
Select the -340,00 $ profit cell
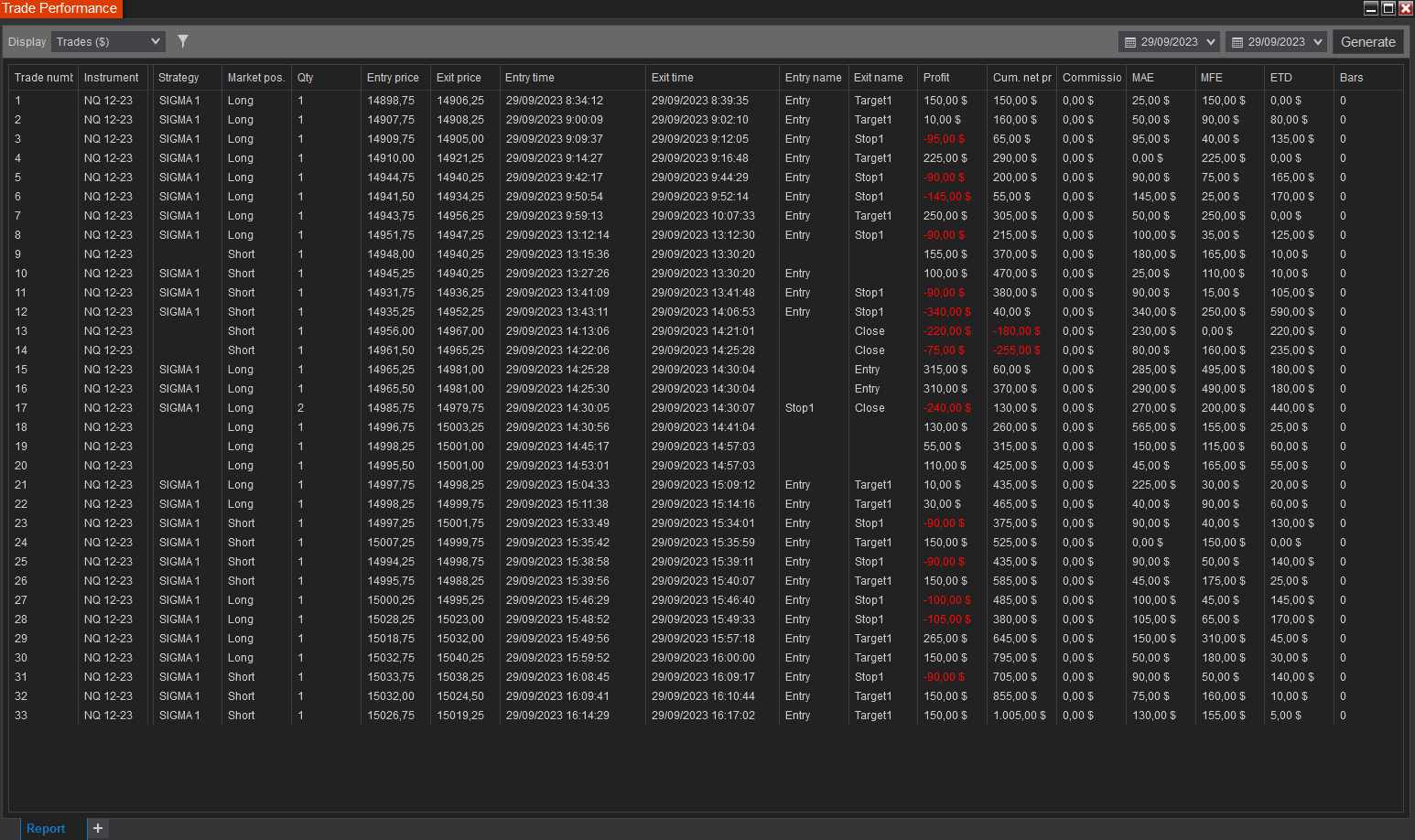pyautogui.click(x=948, y=312)
